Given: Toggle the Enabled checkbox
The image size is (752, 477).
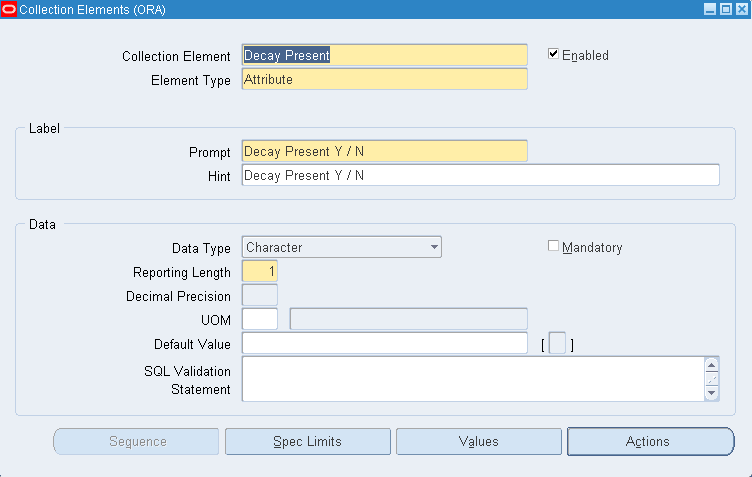Looking at the screenshot, I should 553,55.
